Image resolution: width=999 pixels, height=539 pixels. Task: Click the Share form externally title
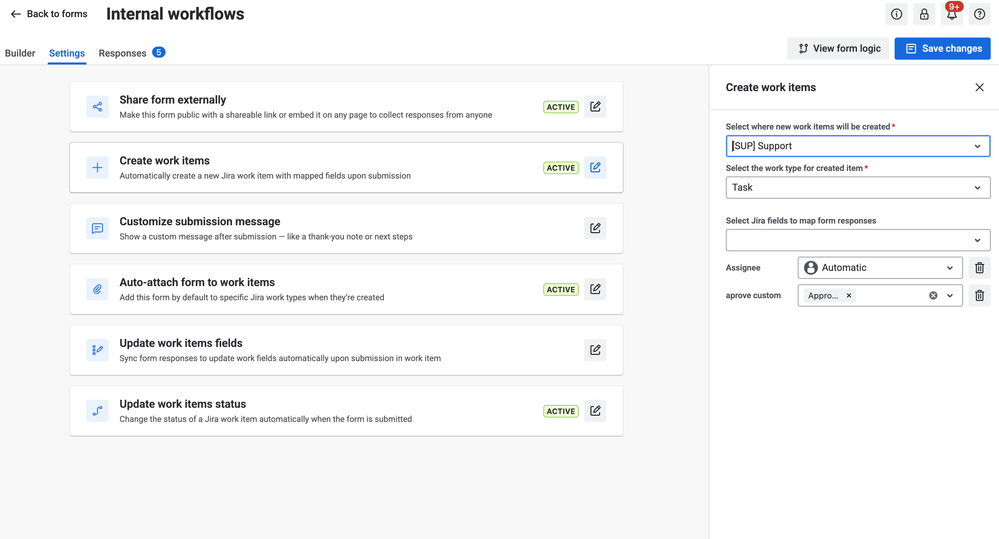tap(173, 100)
